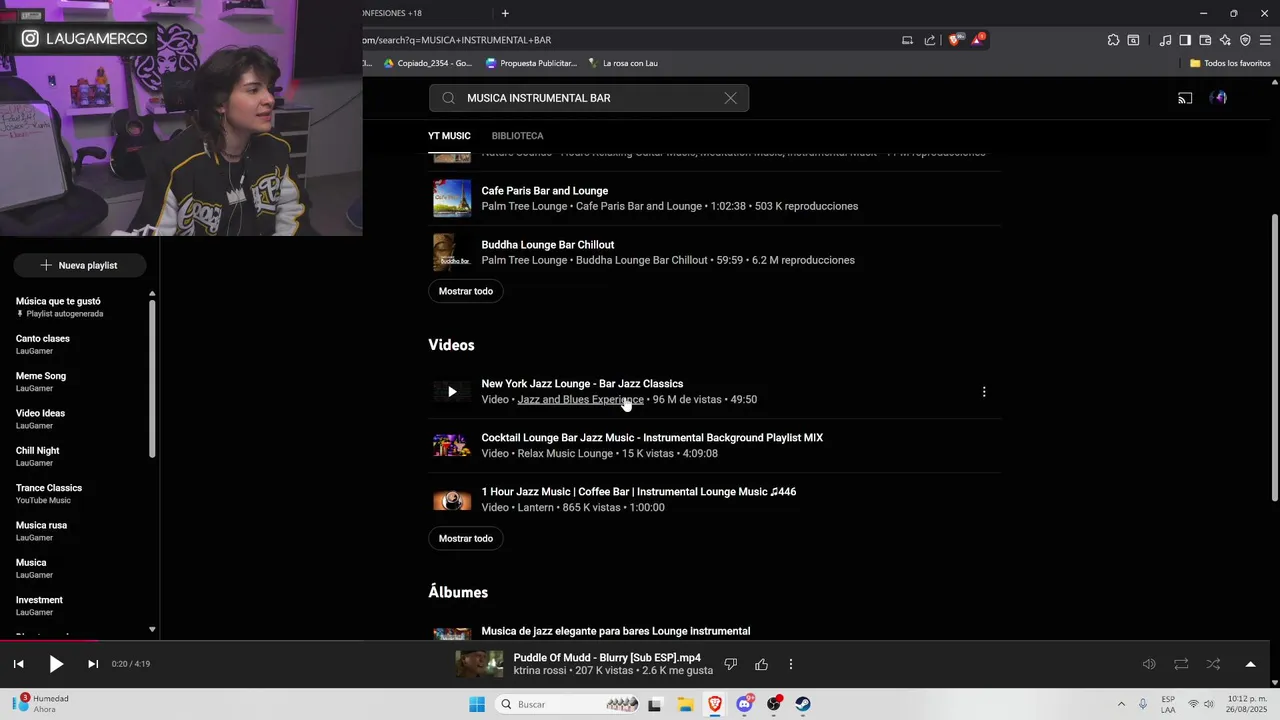Toggle shuffle in the player bar
The width and height of the screenshot is (1280, 720).
point(1213,664)
